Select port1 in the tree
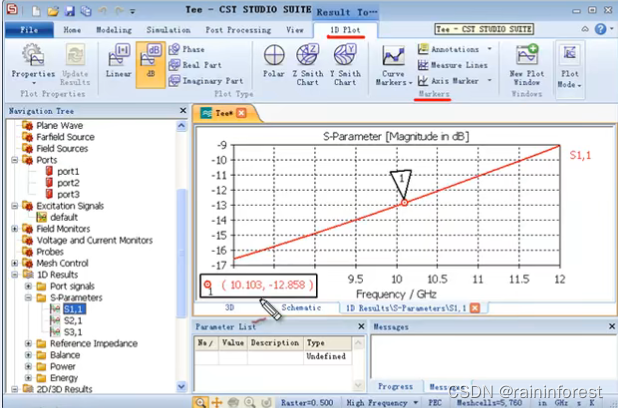The width and height of the screenshot is (618, 408). [x=68, y=171]
